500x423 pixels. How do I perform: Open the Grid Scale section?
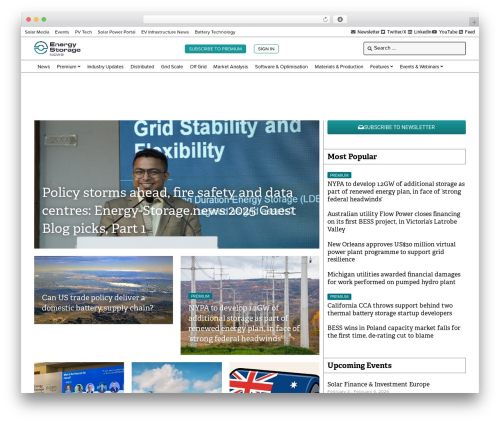coord(172,67)
